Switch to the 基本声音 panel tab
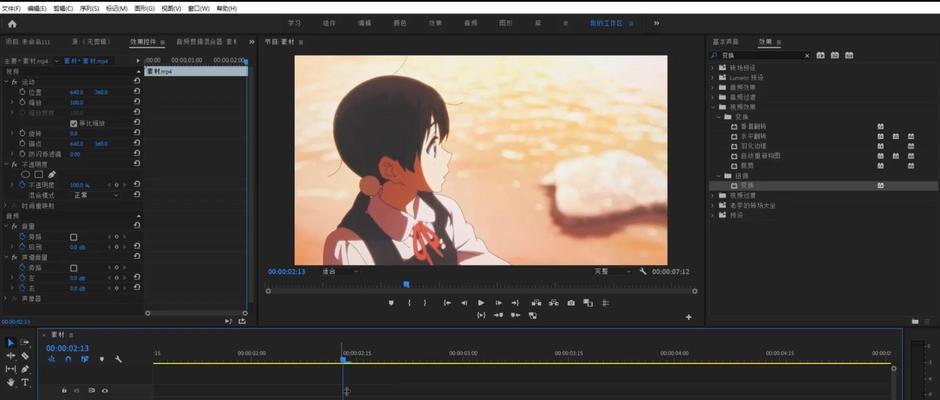940x400 pixels. 725,41
